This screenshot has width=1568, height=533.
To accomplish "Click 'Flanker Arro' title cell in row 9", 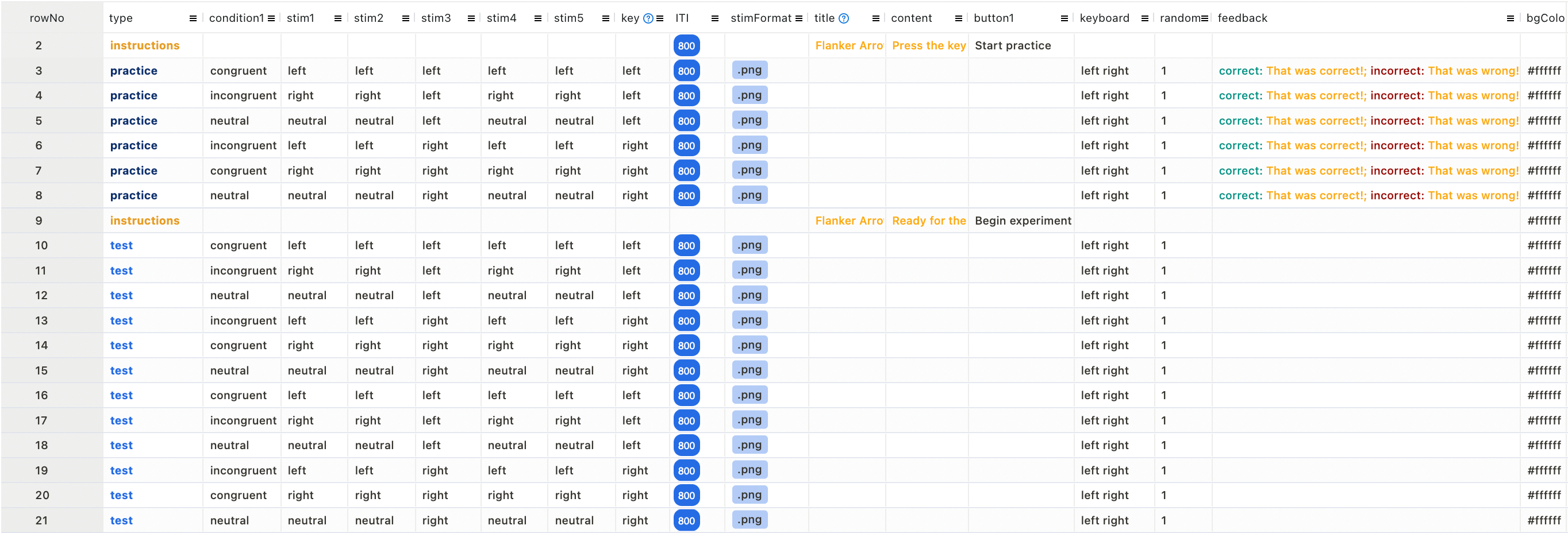I will pyautogui.click(x=847, y=221).
